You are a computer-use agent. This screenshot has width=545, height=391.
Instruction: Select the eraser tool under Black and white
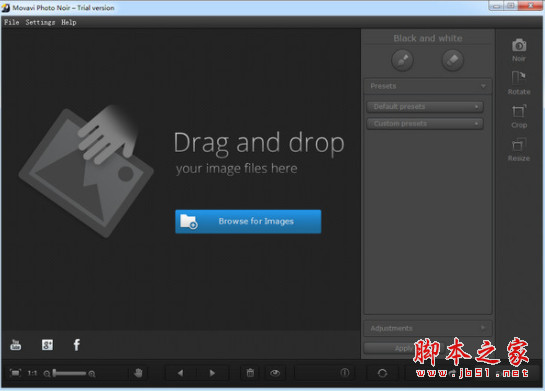[453, 60]
